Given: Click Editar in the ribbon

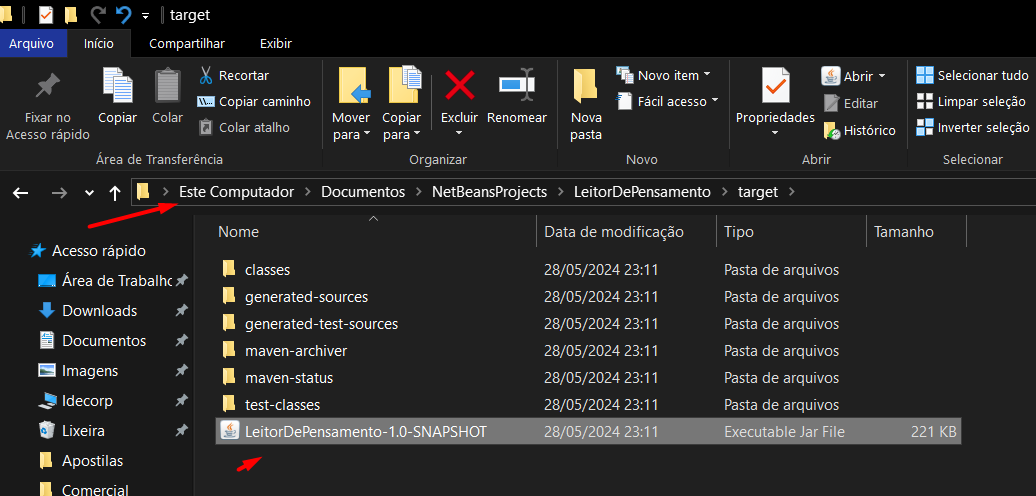Looking at the screenshot, I should pos(851,104).
